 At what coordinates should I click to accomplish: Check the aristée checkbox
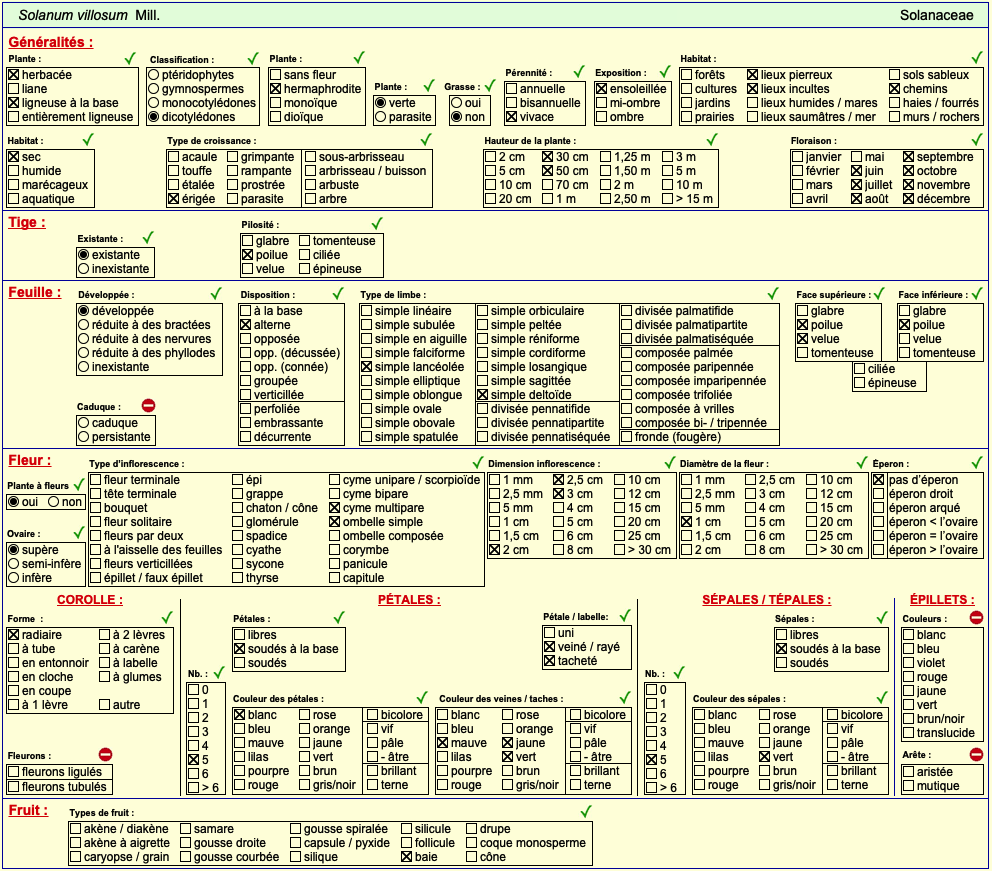click(x=908, y=772)
